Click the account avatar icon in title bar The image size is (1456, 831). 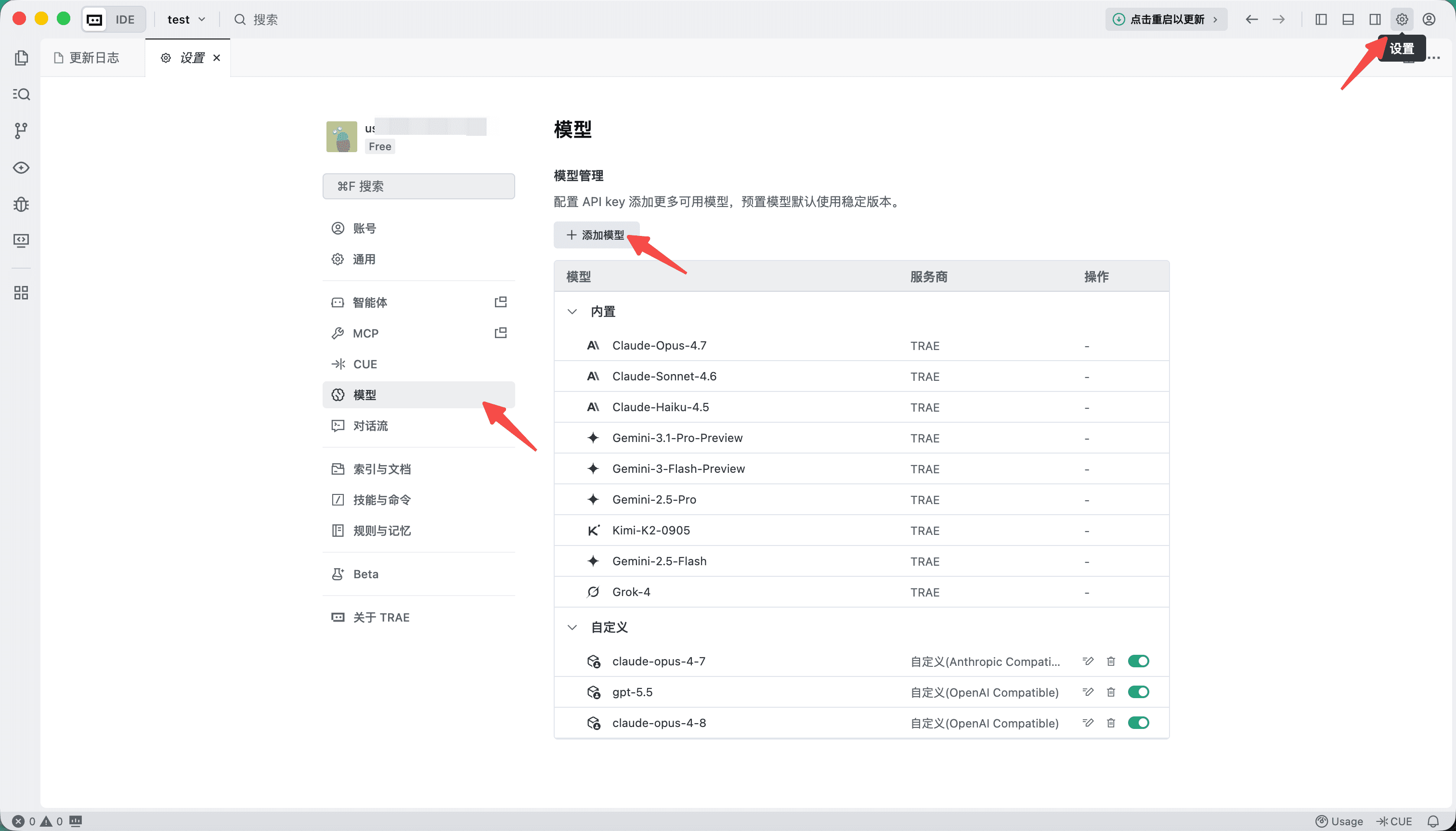tap(1429, 19)
